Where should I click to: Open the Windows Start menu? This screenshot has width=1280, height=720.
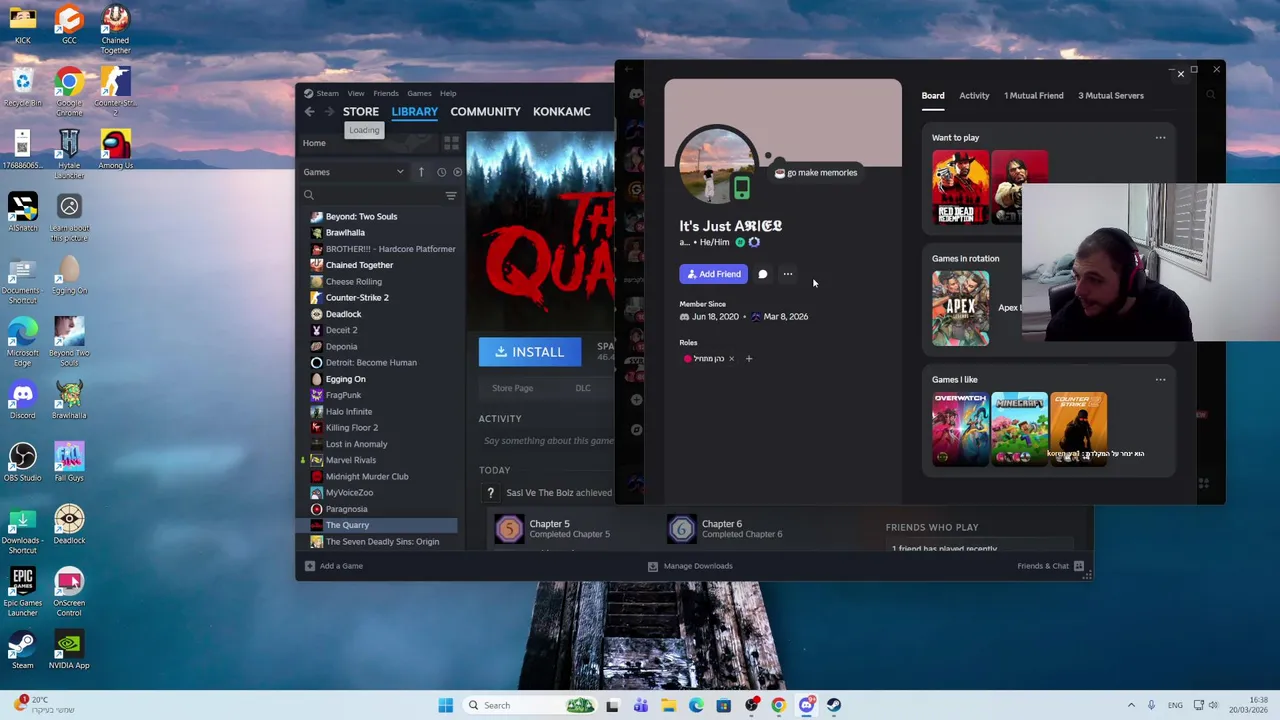point(445,705)
